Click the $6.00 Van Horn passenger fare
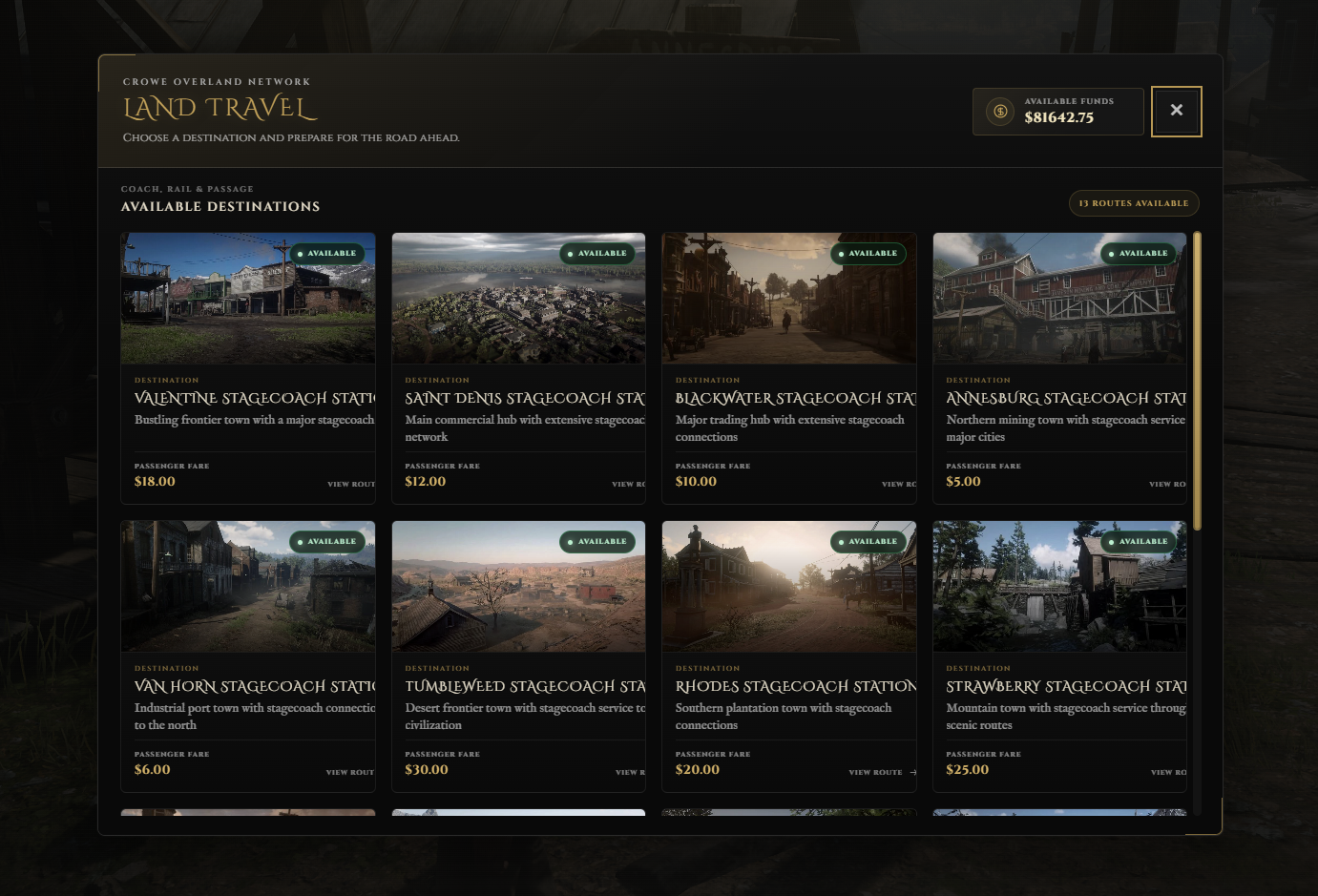Viewport: 1318px width, 896px height. click(153, 770)
